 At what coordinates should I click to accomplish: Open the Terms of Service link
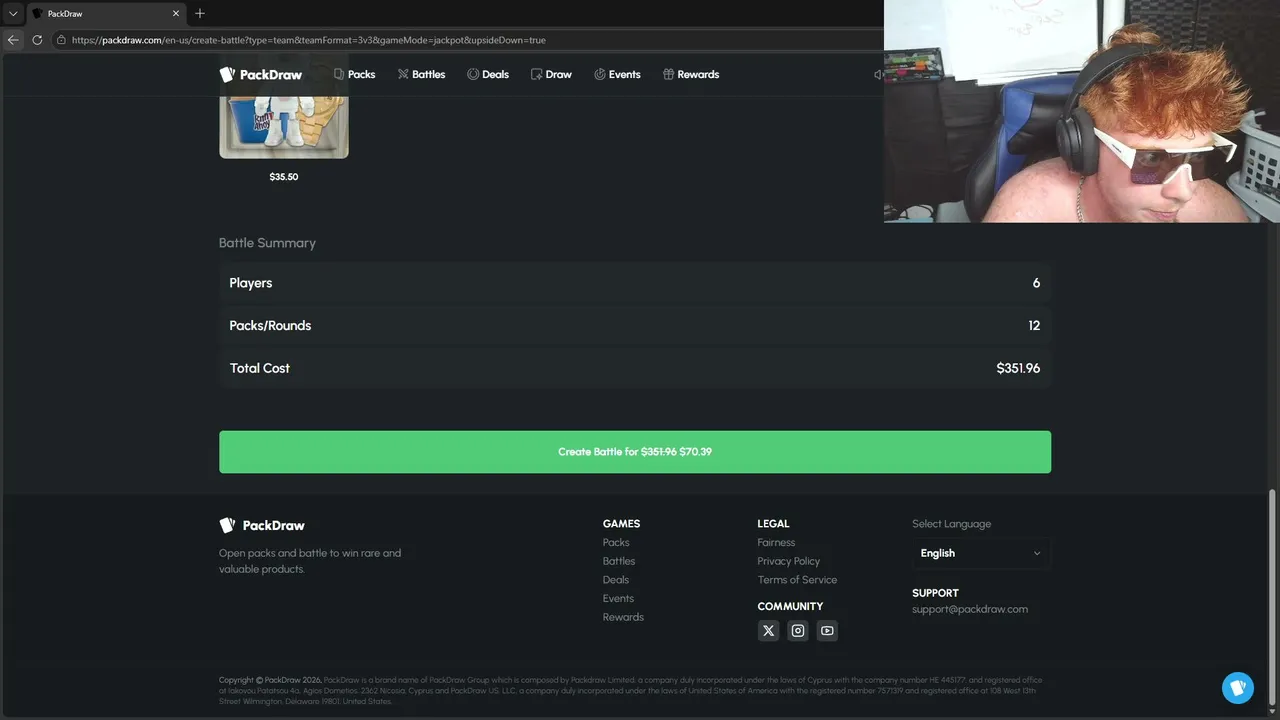point(797,580)
